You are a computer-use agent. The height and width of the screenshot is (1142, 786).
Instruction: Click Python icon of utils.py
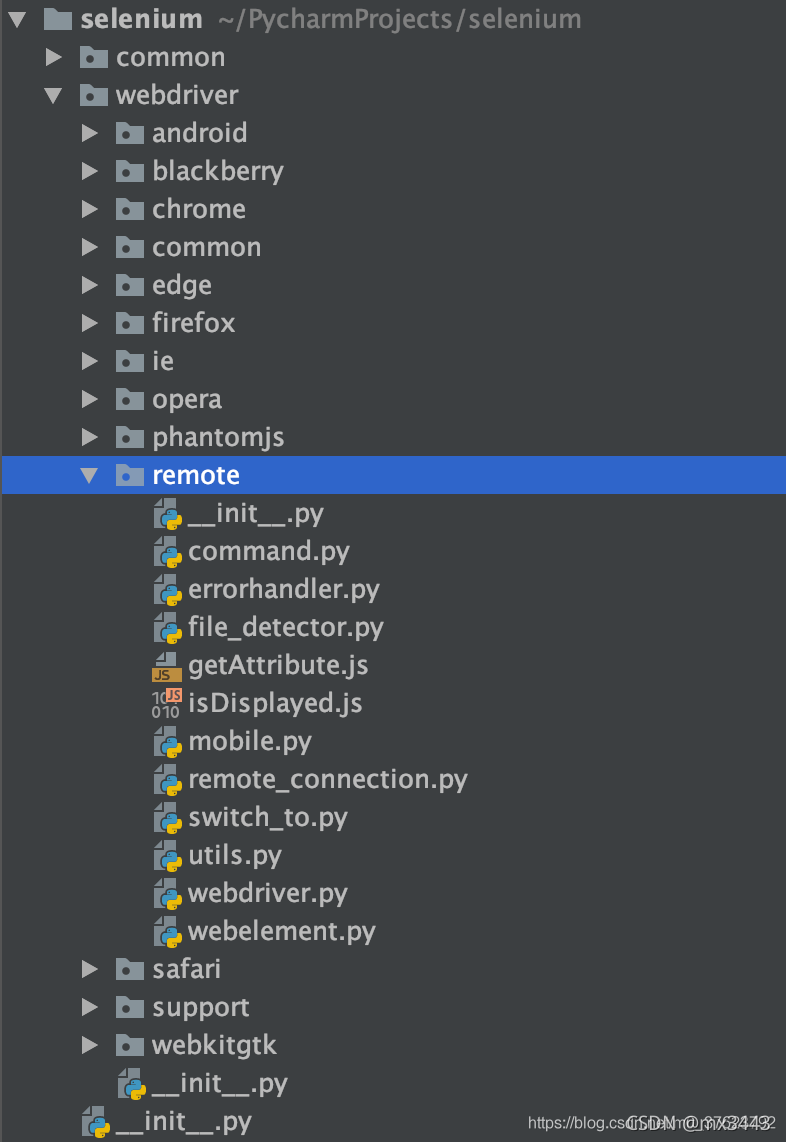[168, 856]
